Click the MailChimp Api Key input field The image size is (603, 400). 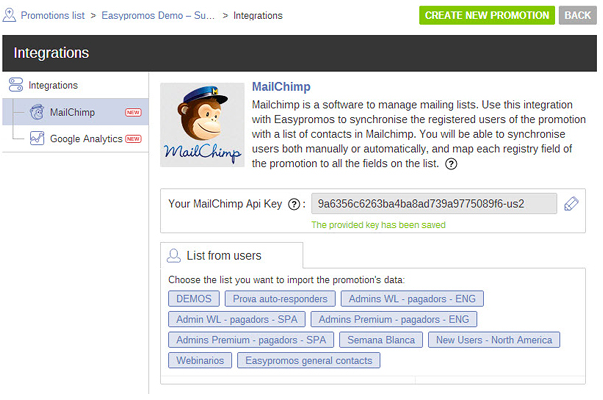point(434,203)
